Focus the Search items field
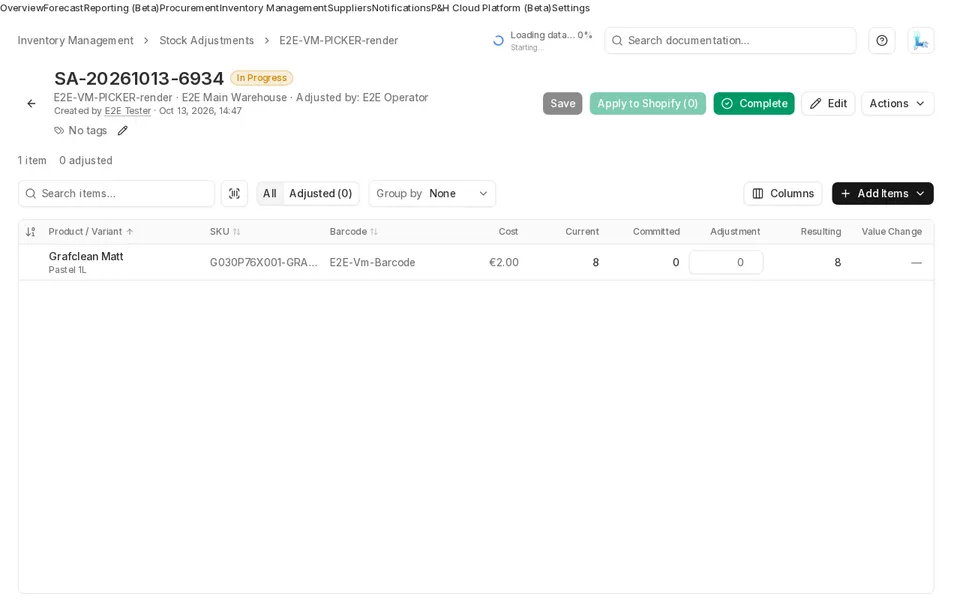The width and height of the screenshot is (960, 600). 116,193
